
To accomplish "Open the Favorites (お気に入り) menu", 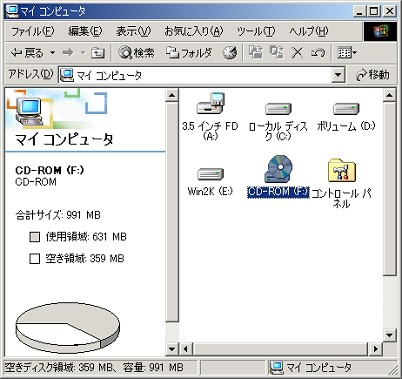I will click(x=193, y=31).
